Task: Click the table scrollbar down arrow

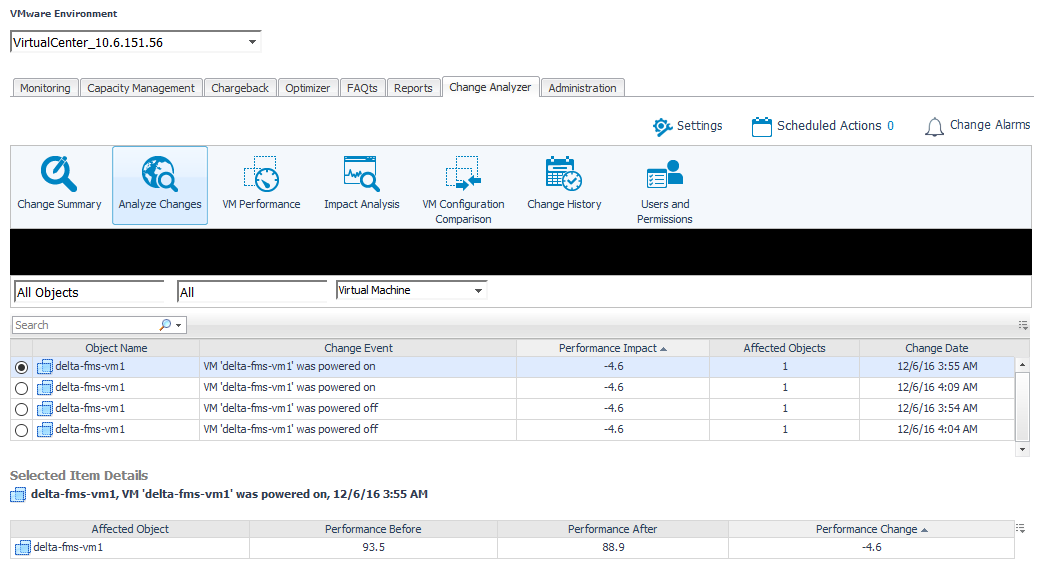Action: tap(1022, 450)
